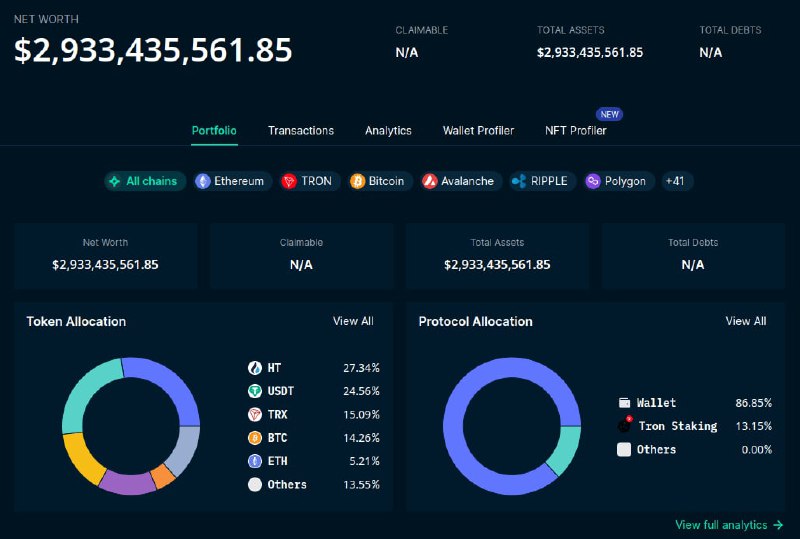This screenshot has width=800, height=539.
Task: Click the All chains sparkle icon
Action: (x=115, y=181)
